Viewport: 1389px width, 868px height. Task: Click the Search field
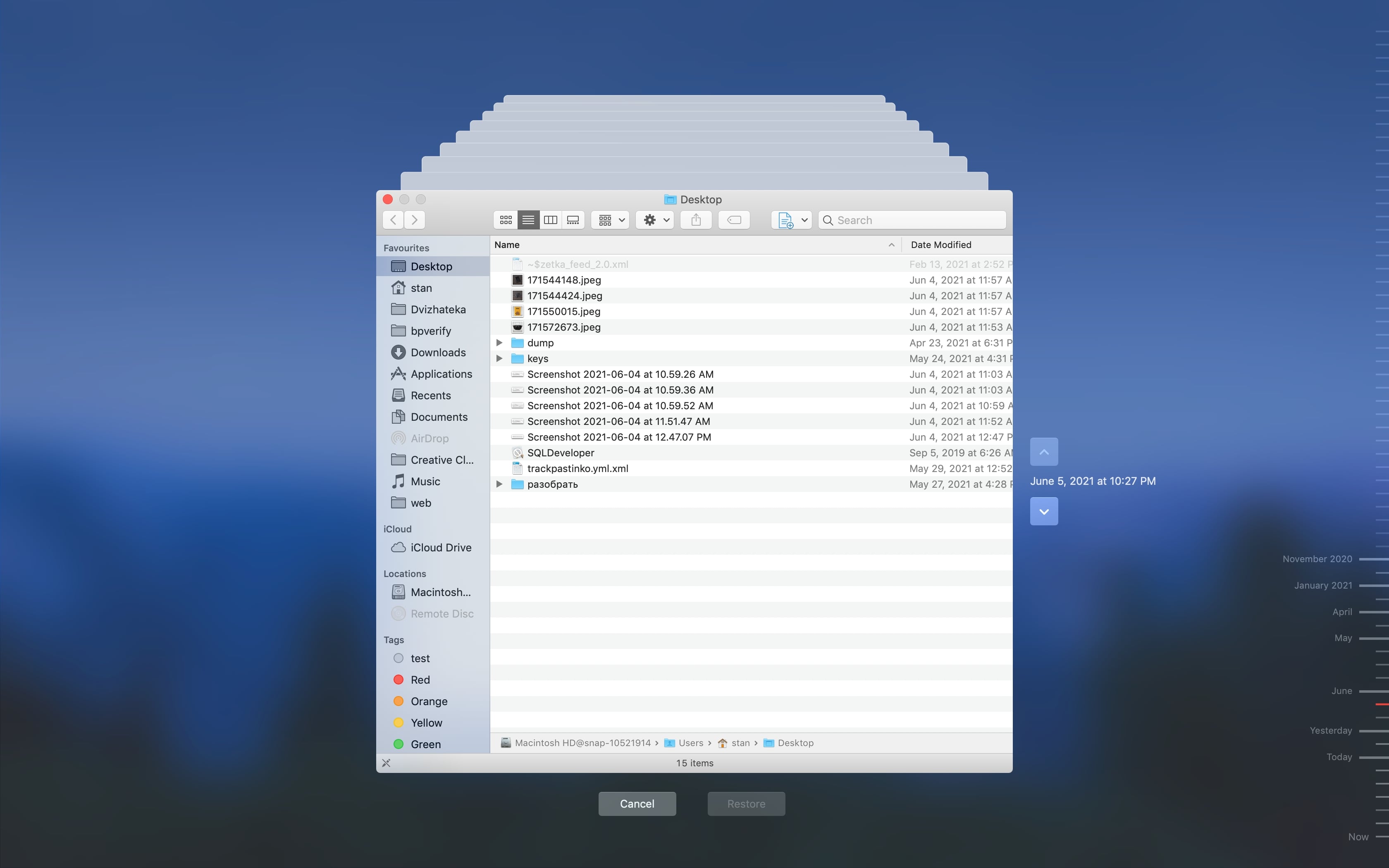click(x=912, y=220)
